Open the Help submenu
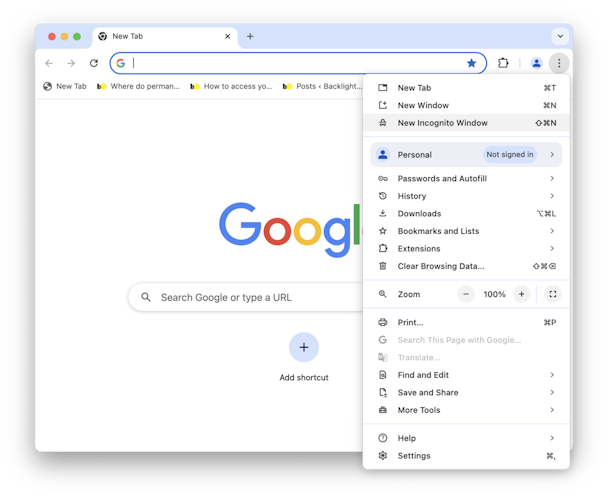The image size is (608, 498). [466, 438]
